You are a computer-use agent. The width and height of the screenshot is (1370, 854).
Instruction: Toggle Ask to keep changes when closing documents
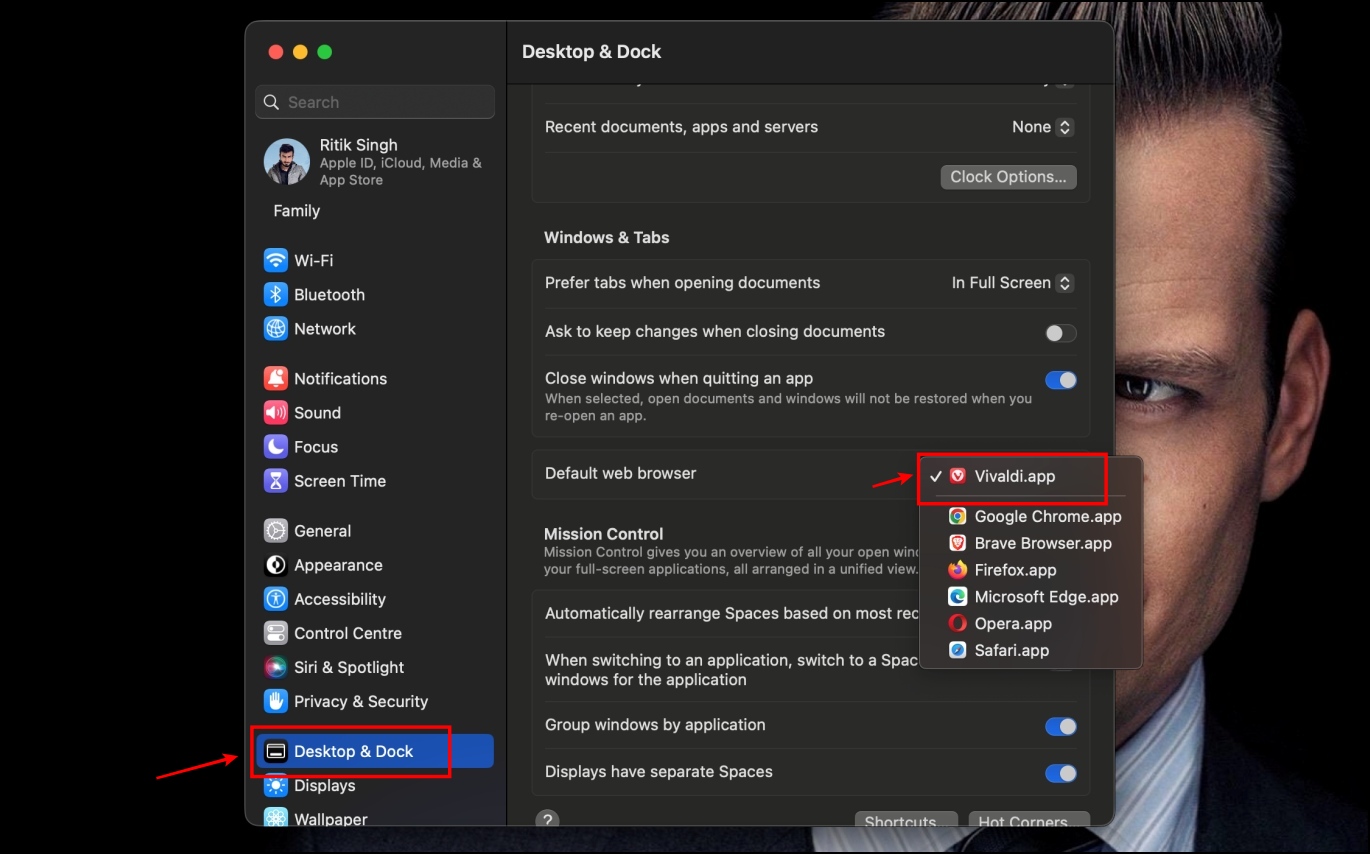click(x=1061, y=333)
